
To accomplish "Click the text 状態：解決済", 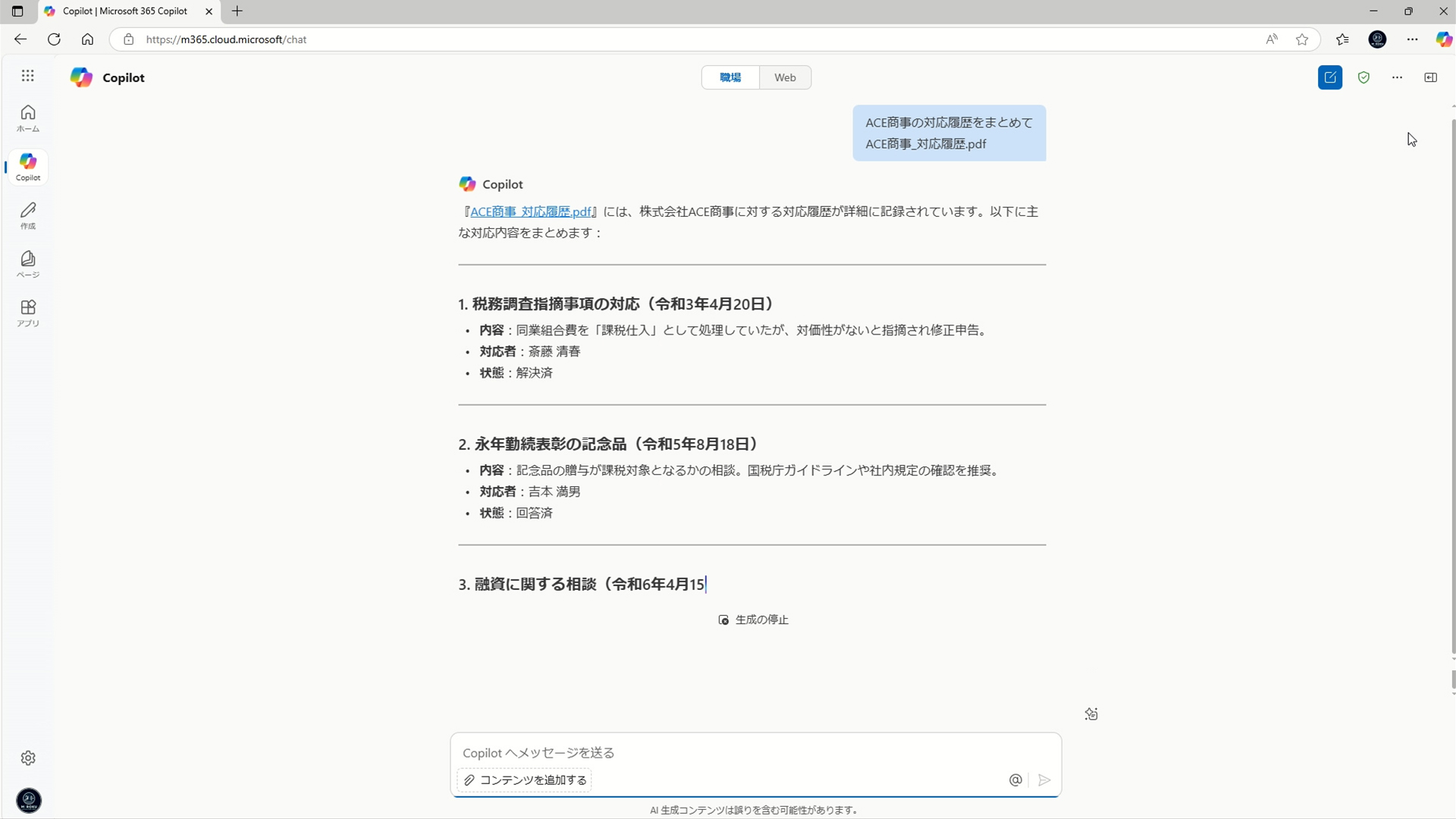I will pyautogui.click(x=516, y=372).
